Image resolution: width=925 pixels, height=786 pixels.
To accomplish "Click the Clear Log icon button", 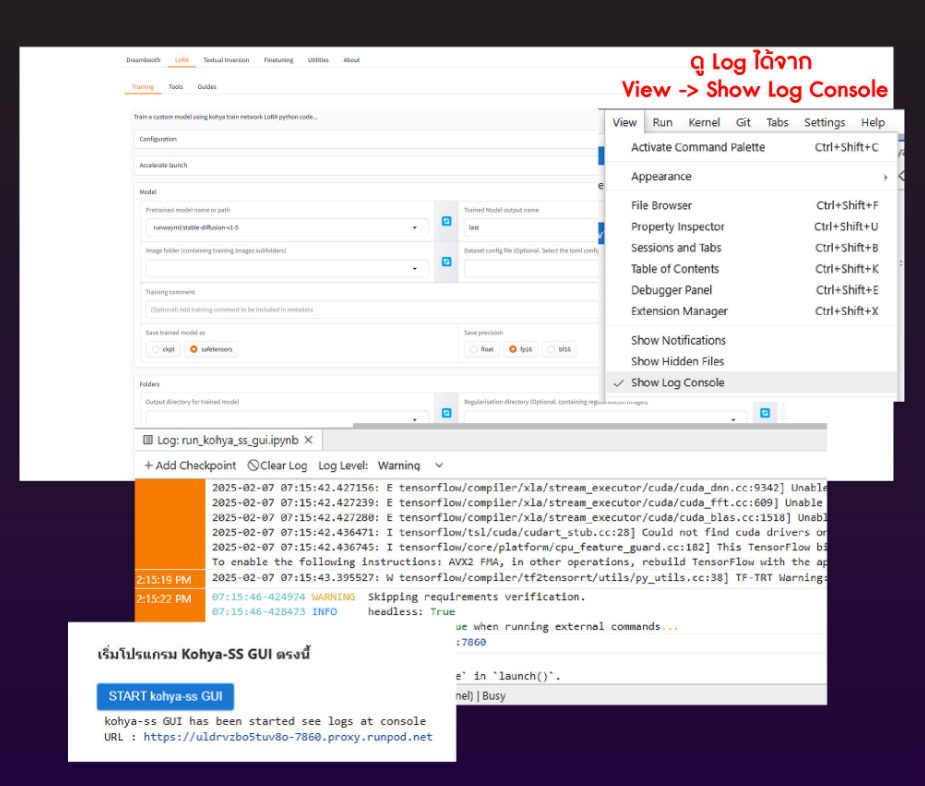I will pos(253,466).
